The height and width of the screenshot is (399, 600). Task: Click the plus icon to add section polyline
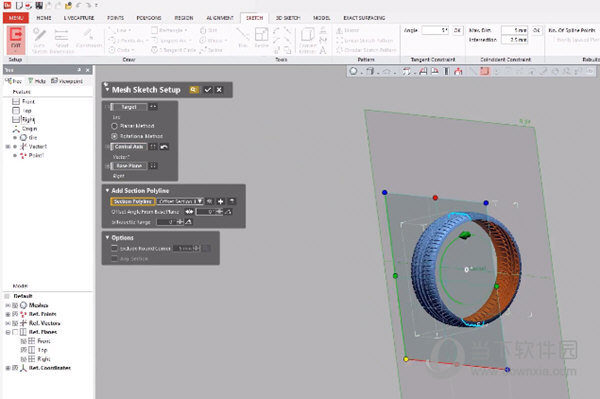220,201
